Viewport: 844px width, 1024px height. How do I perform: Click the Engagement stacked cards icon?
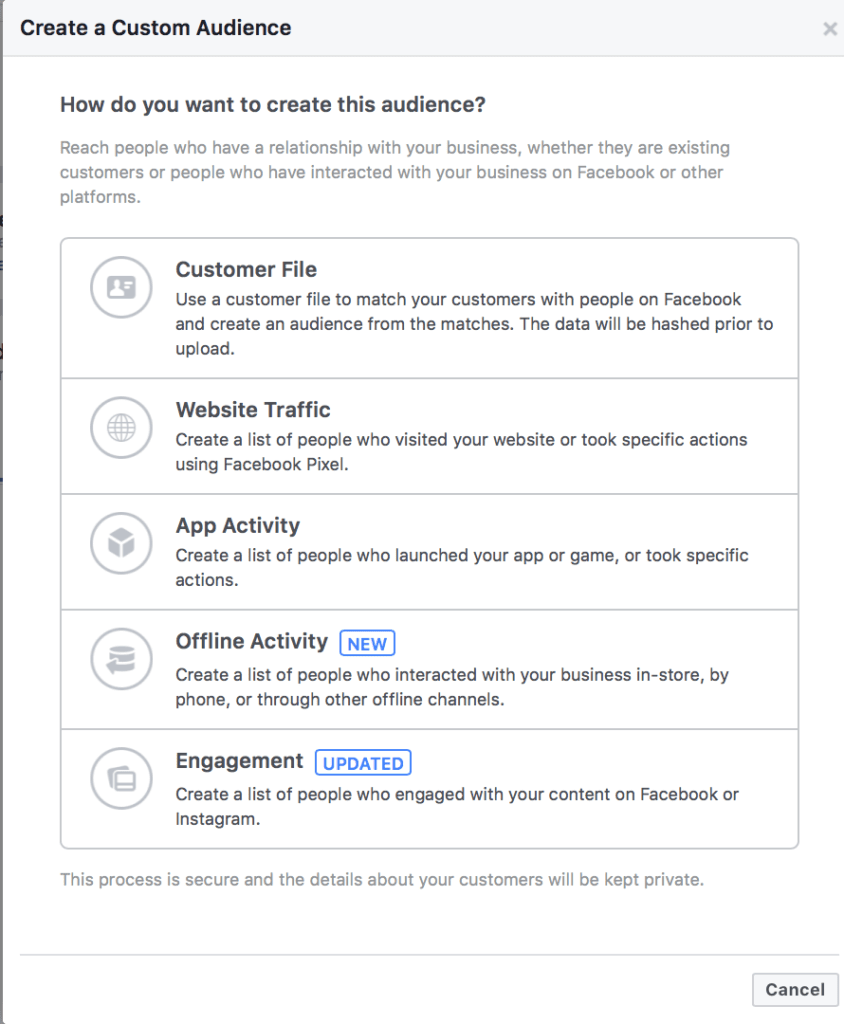(121, 779)
